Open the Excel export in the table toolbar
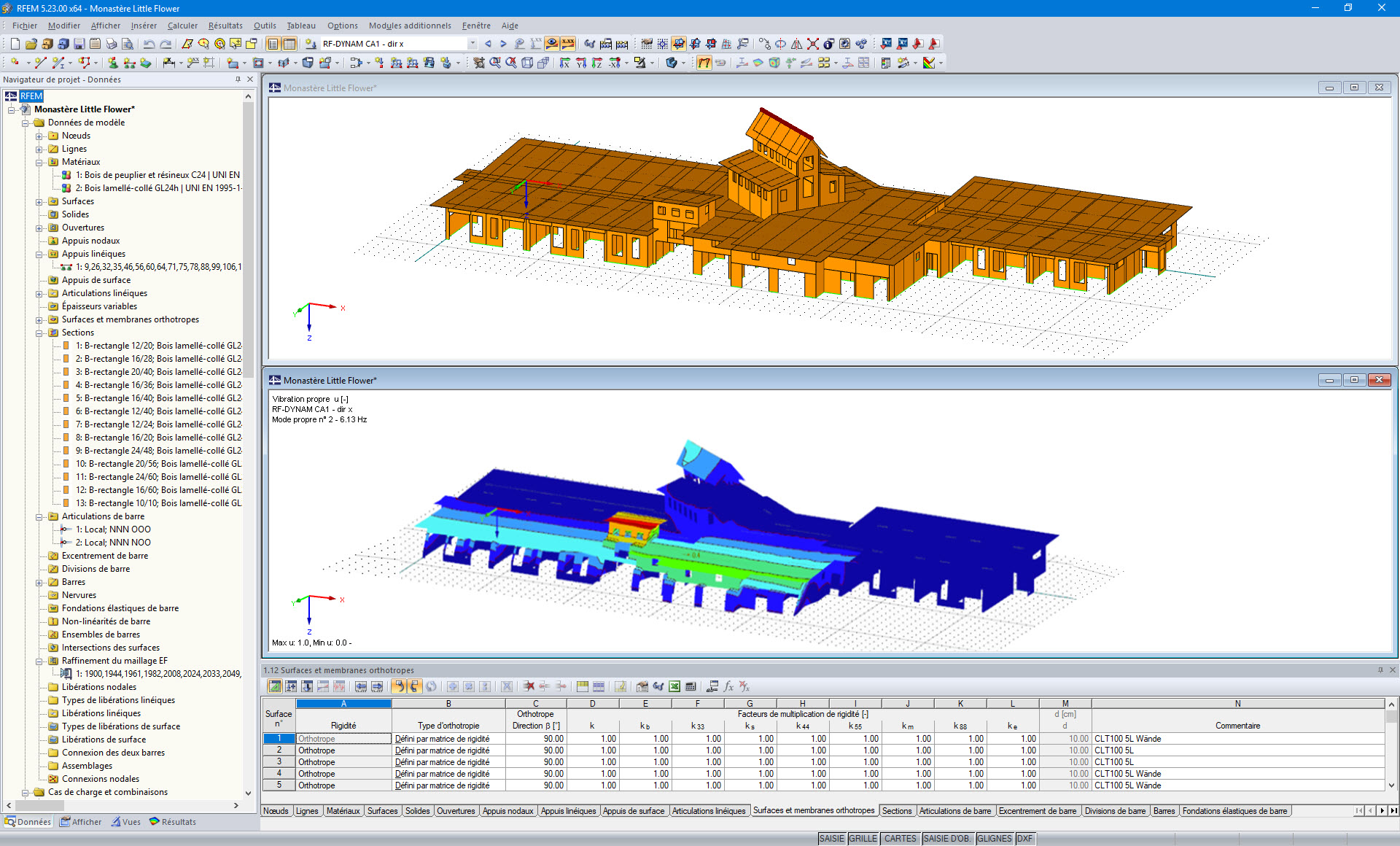 coord(674,686)
